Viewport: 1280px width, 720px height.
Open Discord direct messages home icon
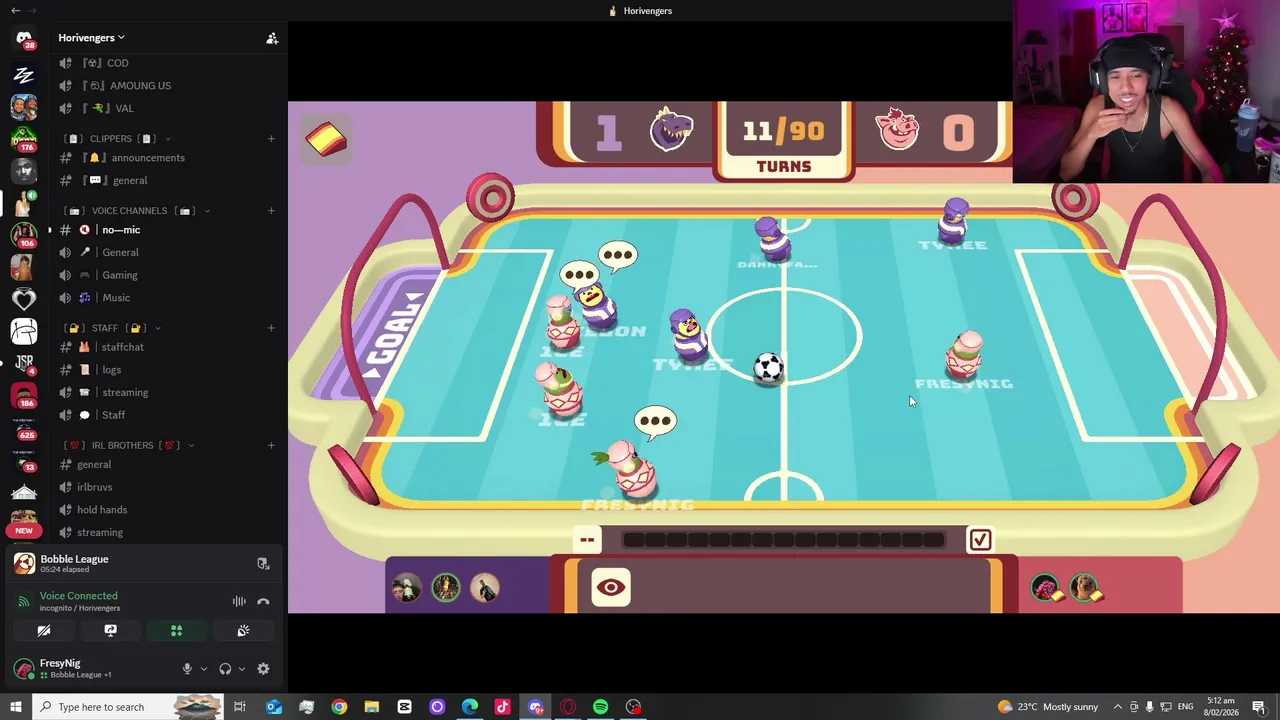click(24, 37)
